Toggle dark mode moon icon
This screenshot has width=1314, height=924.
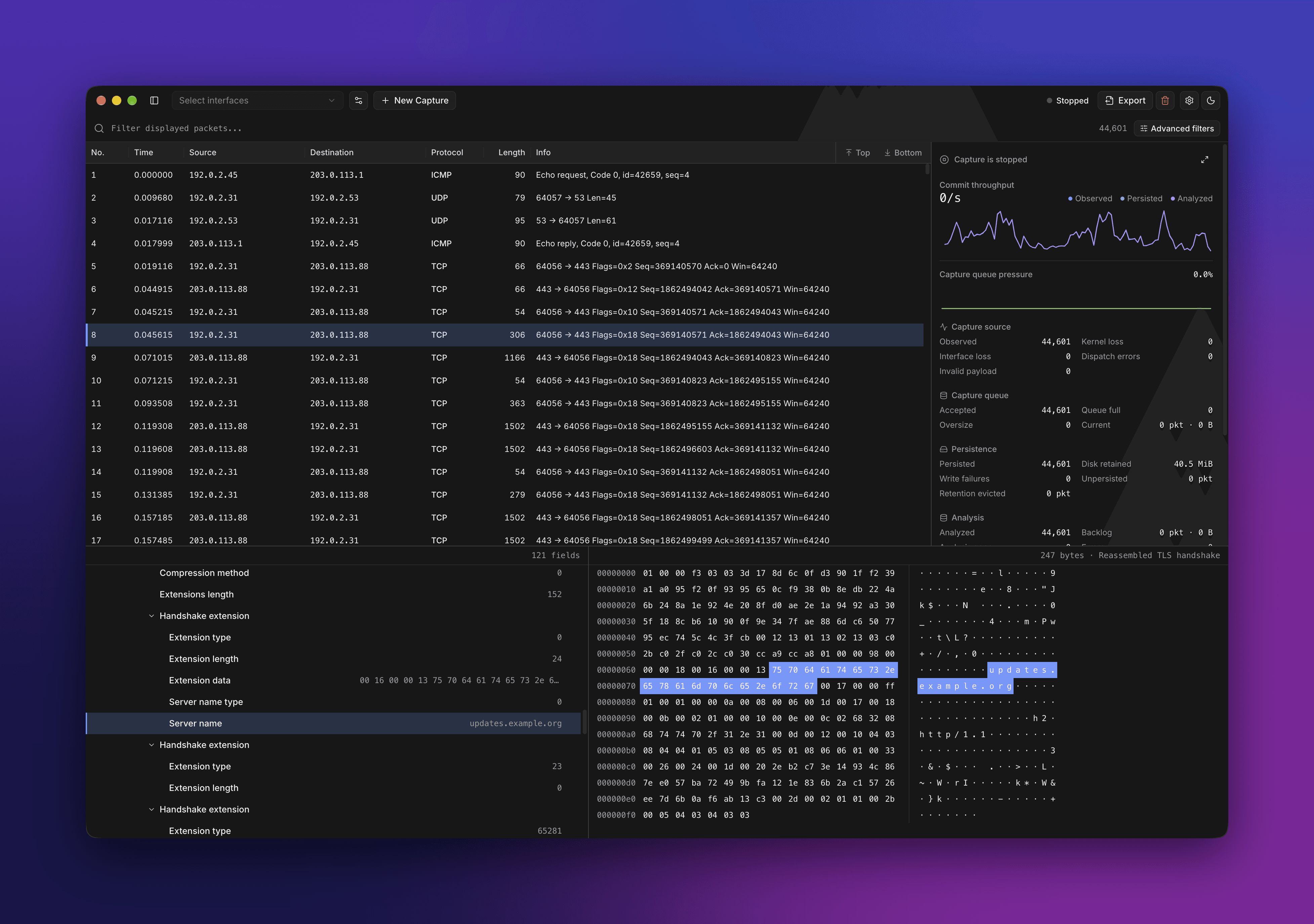[1210, 100]
